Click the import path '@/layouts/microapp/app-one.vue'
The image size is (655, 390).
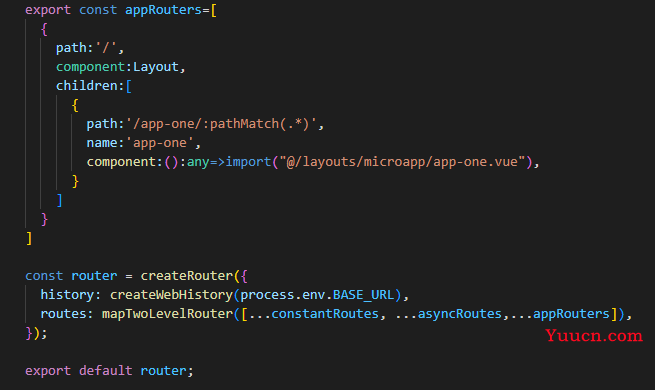[402, 162]
